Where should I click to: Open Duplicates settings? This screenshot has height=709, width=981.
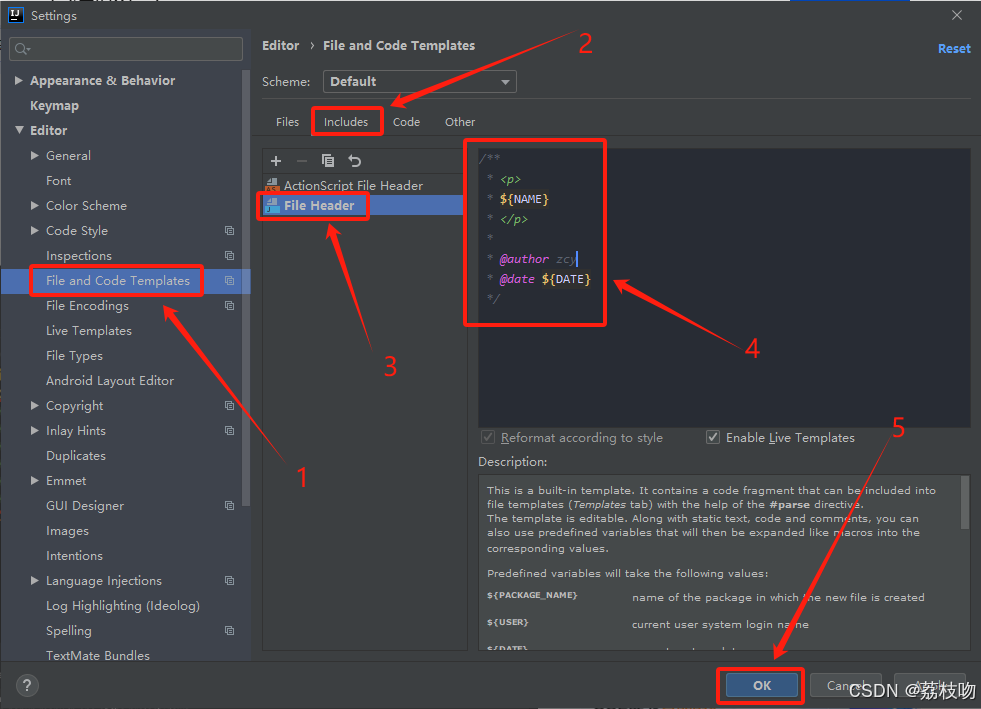tap(76, 456)
